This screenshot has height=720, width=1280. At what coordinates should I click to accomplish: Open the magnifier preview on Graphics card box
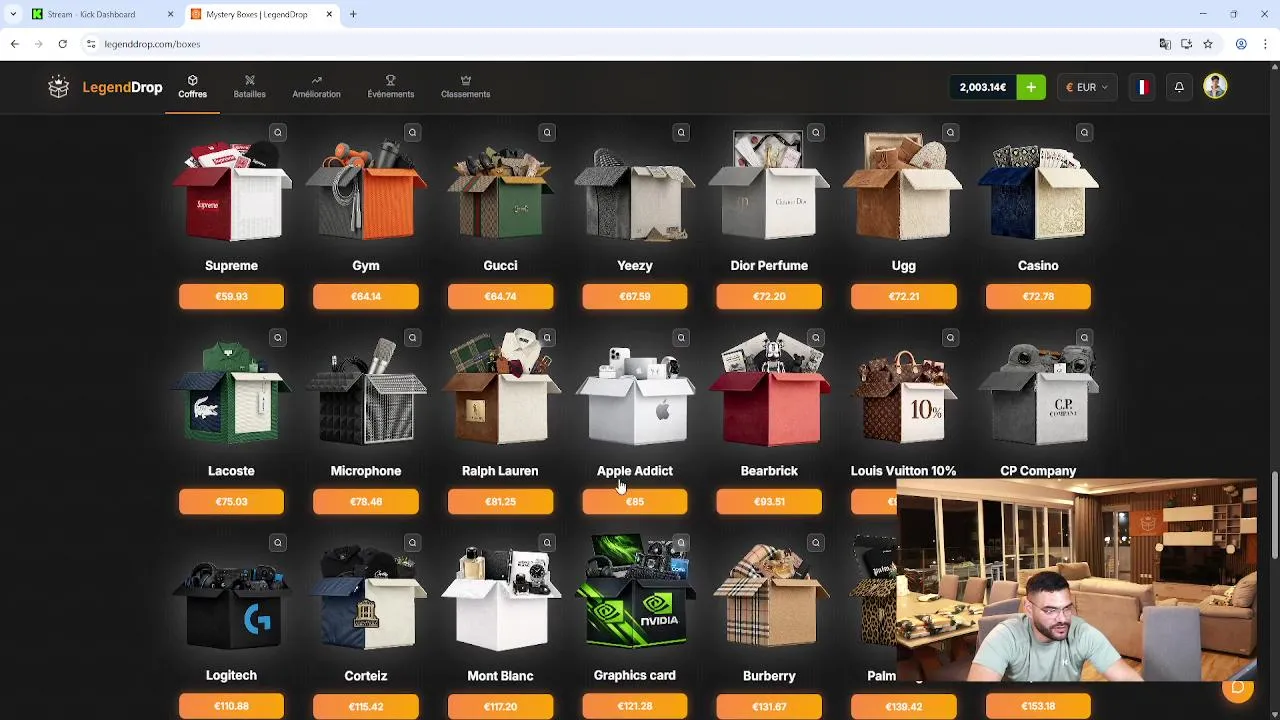(681, 542)
